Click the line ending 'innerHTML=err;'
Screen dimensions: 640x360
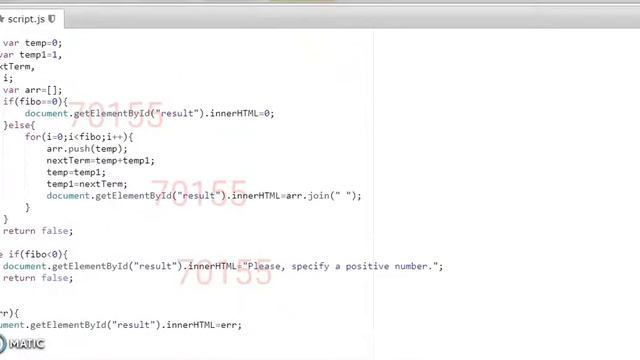pyautogui.click(x=121, y=325)
